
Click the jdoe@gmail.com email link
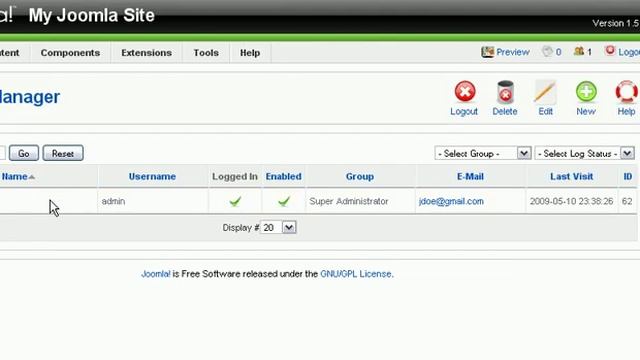point(451,201)
